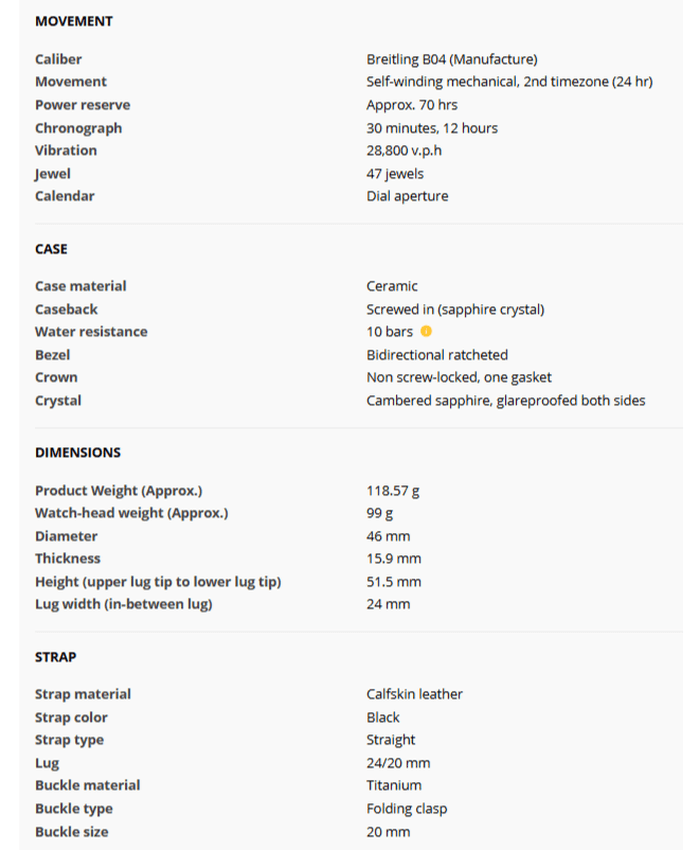The image size is (700, 850).
Task: Click the Titanium buckle material value
Action: [x=394, y=786]
